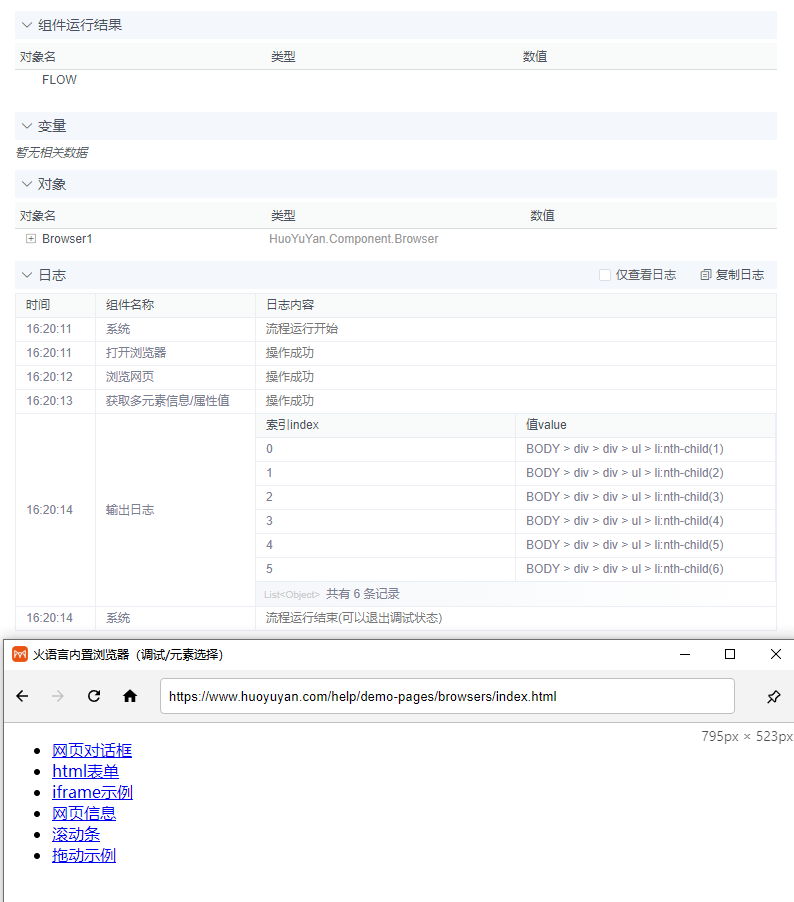Click the 16:20:12 timestamp cell
This screenshot has width=794, height=902.
[x=55, y=377]
